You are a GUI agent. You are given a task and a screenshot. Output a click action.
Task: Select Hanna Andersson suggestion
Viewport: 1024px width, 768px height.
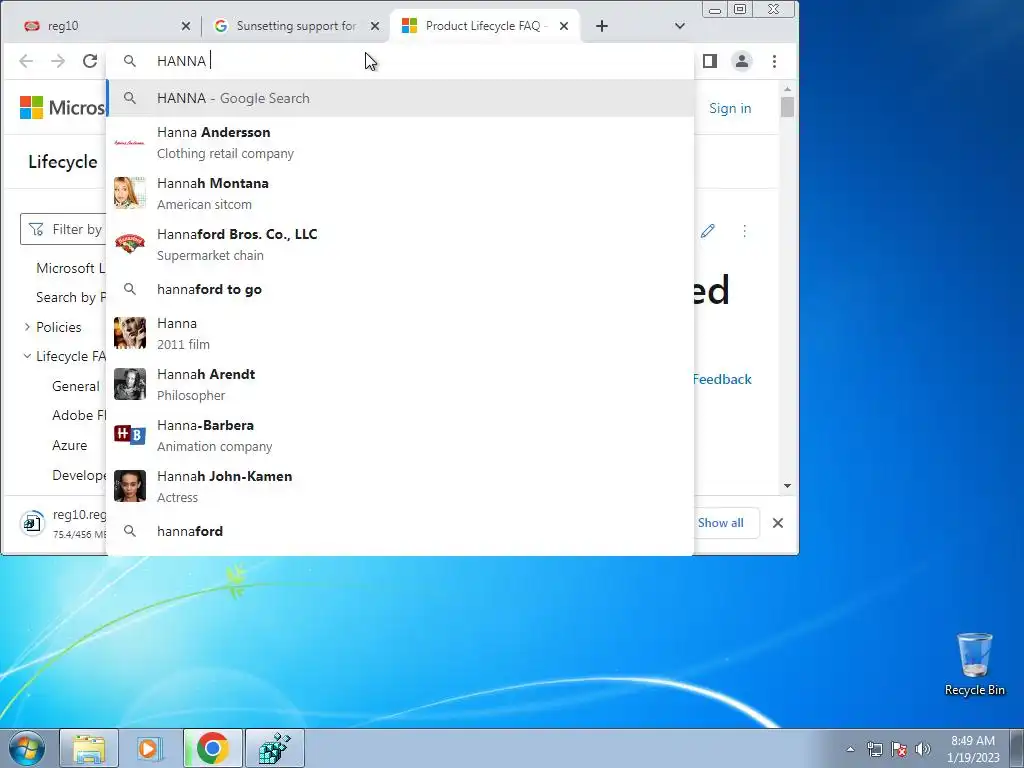[x=400, y=142]
